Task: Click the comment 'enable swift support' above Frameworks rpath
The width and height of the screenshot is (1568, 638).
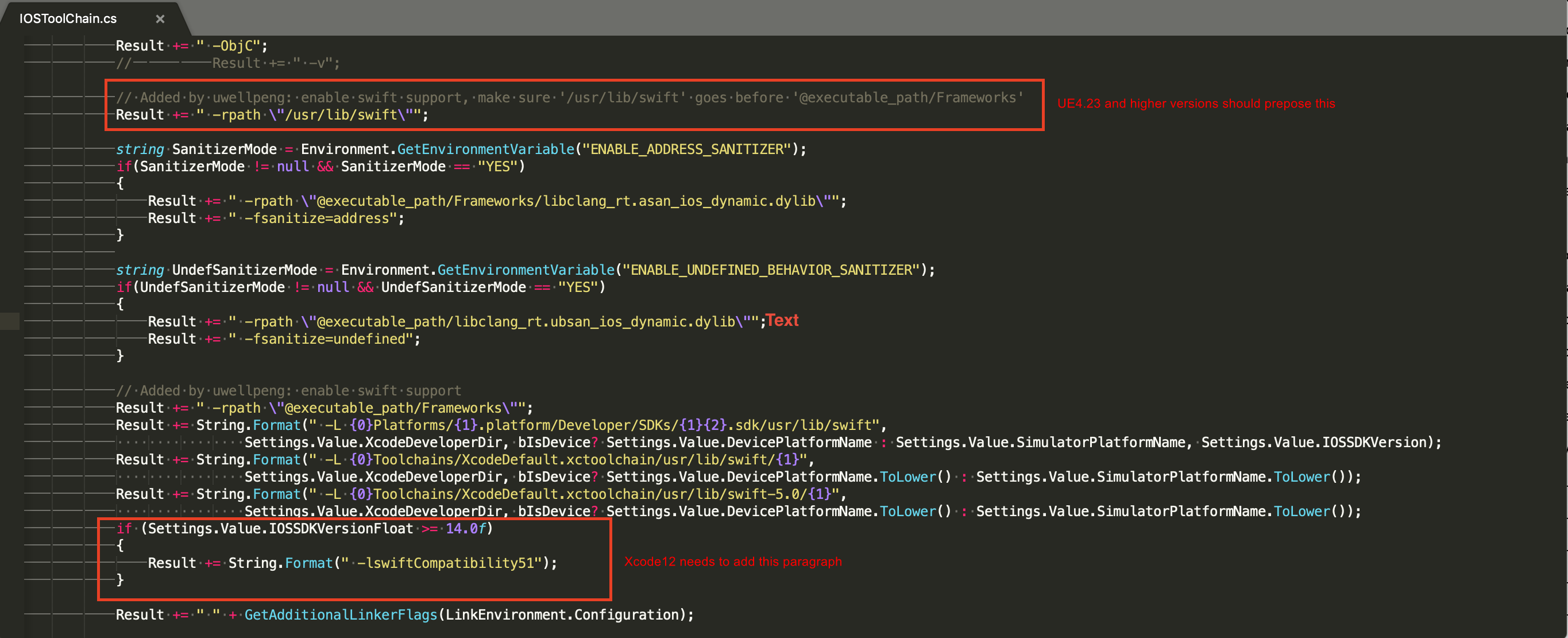Action: point(288,391)
